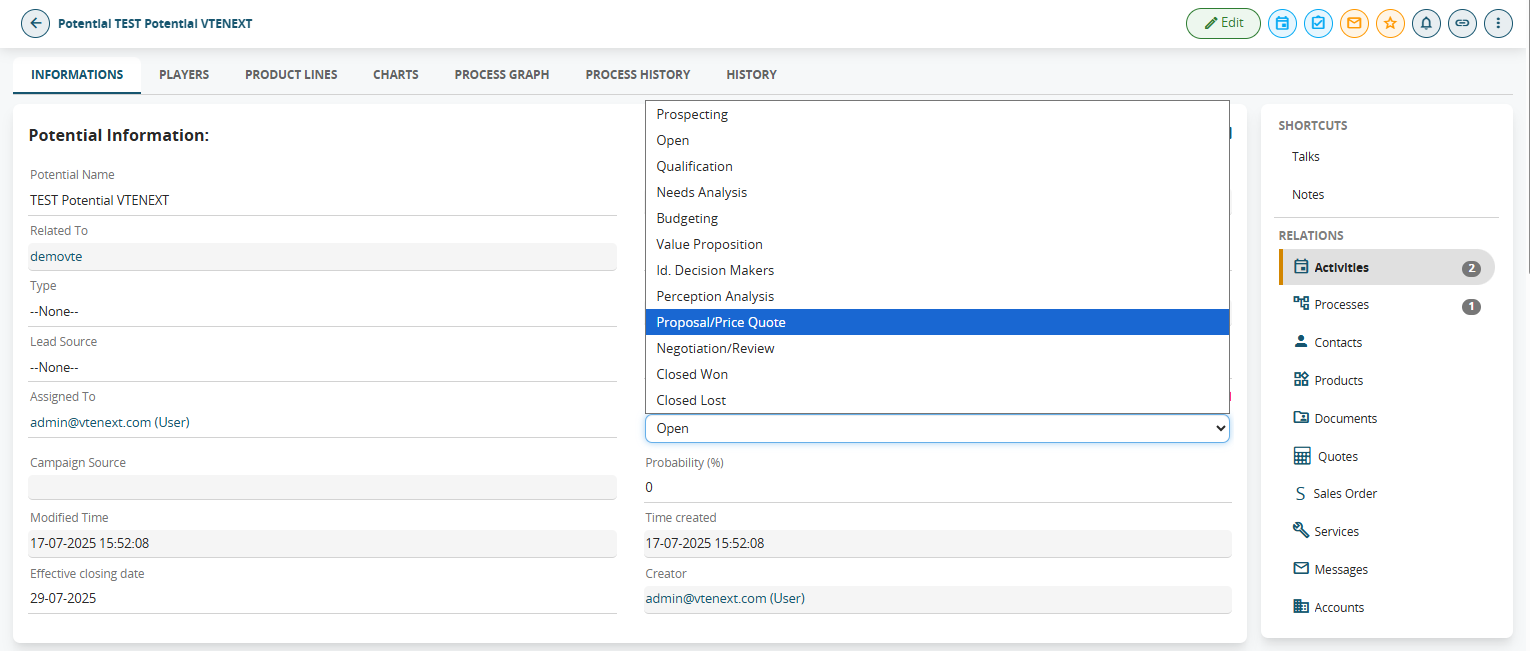Click the Processes flow icon
The width and height of the screenshot is (1530, 651).
1301,304
